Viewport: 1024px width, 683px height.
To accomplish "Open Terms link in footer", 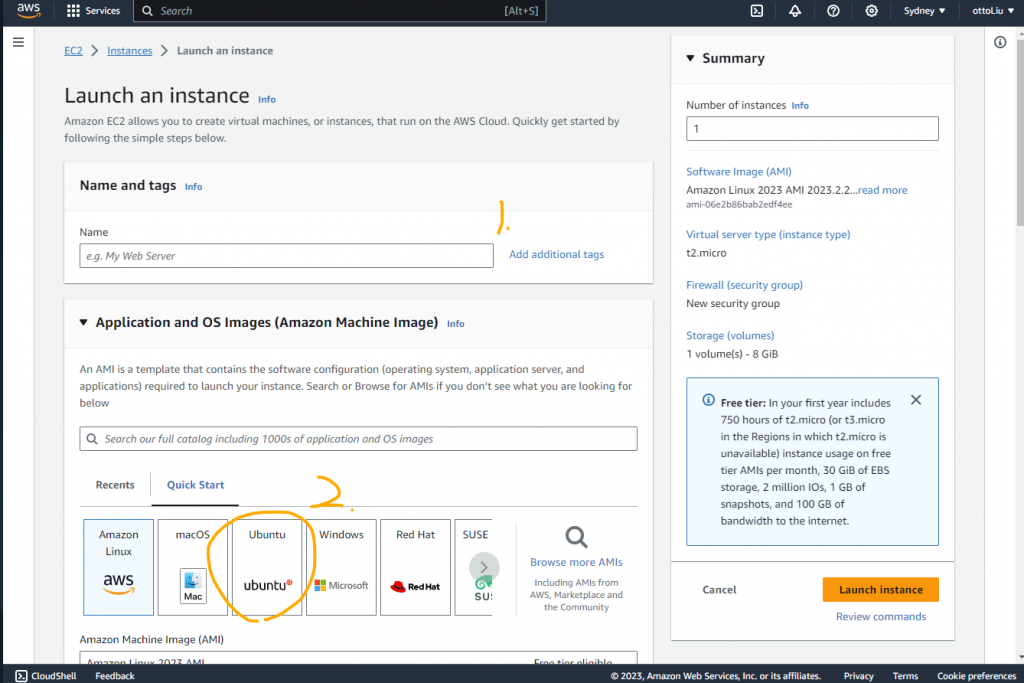I will coord(905,676).
